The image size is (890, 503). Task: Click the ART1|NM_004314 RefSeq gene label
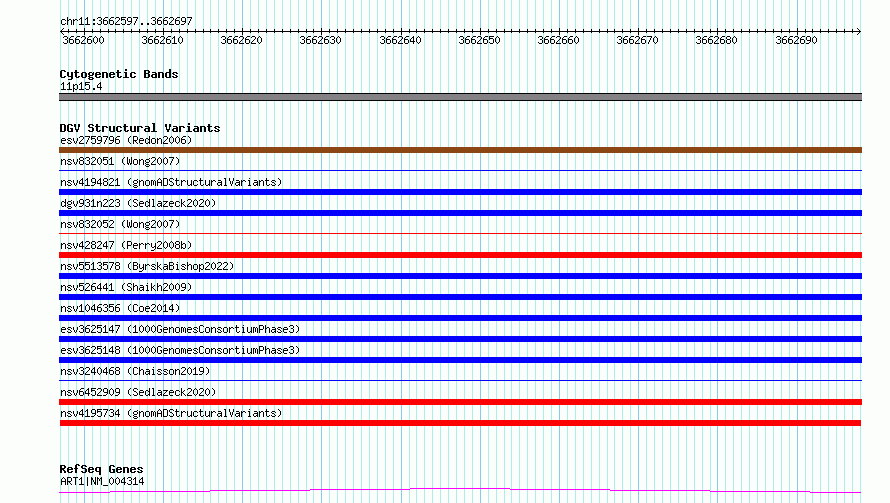[x=102, y=481]
